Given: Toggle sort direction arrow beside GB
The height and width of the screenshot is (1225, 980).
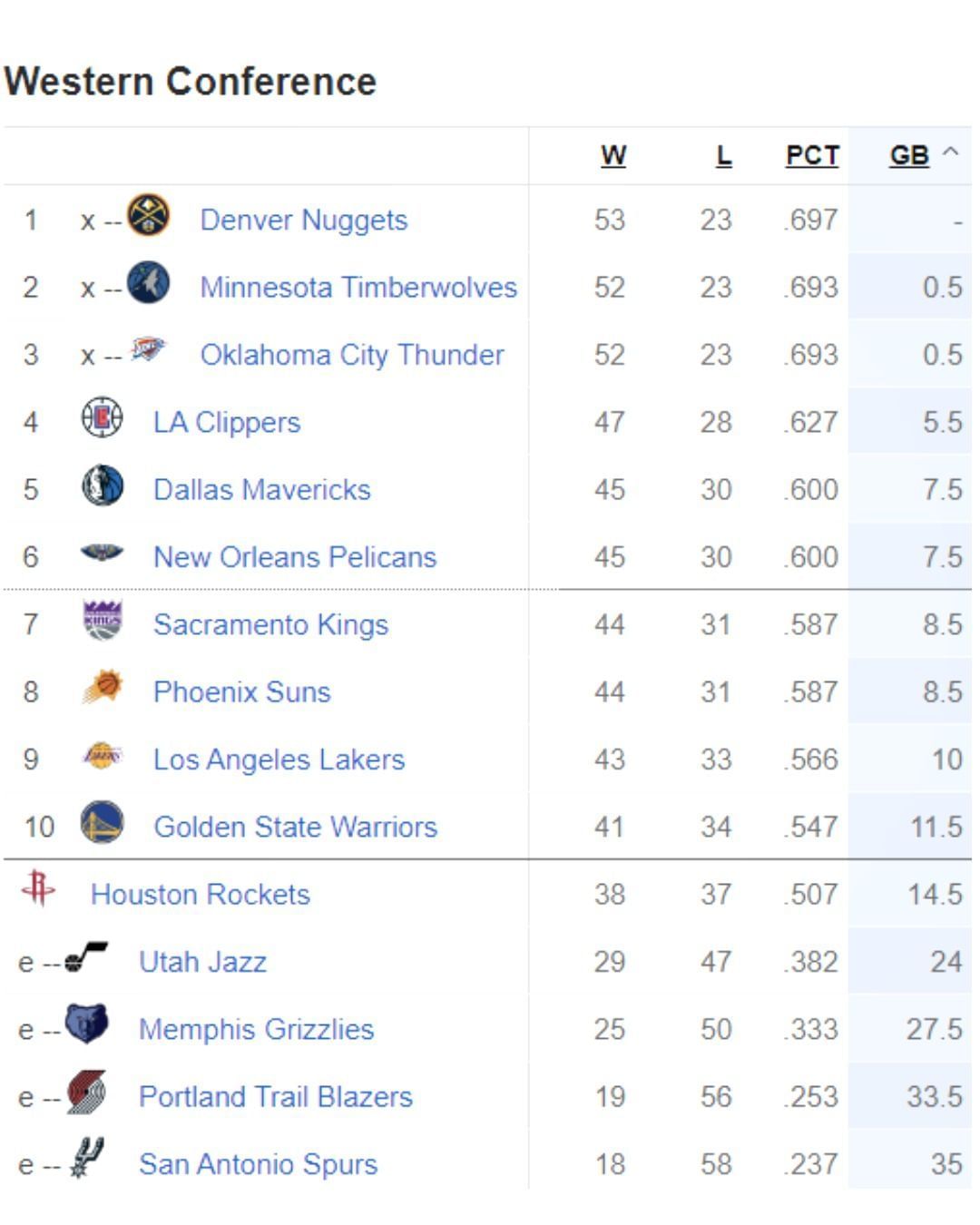Looking at the screenshot, I should click(950, 152).
